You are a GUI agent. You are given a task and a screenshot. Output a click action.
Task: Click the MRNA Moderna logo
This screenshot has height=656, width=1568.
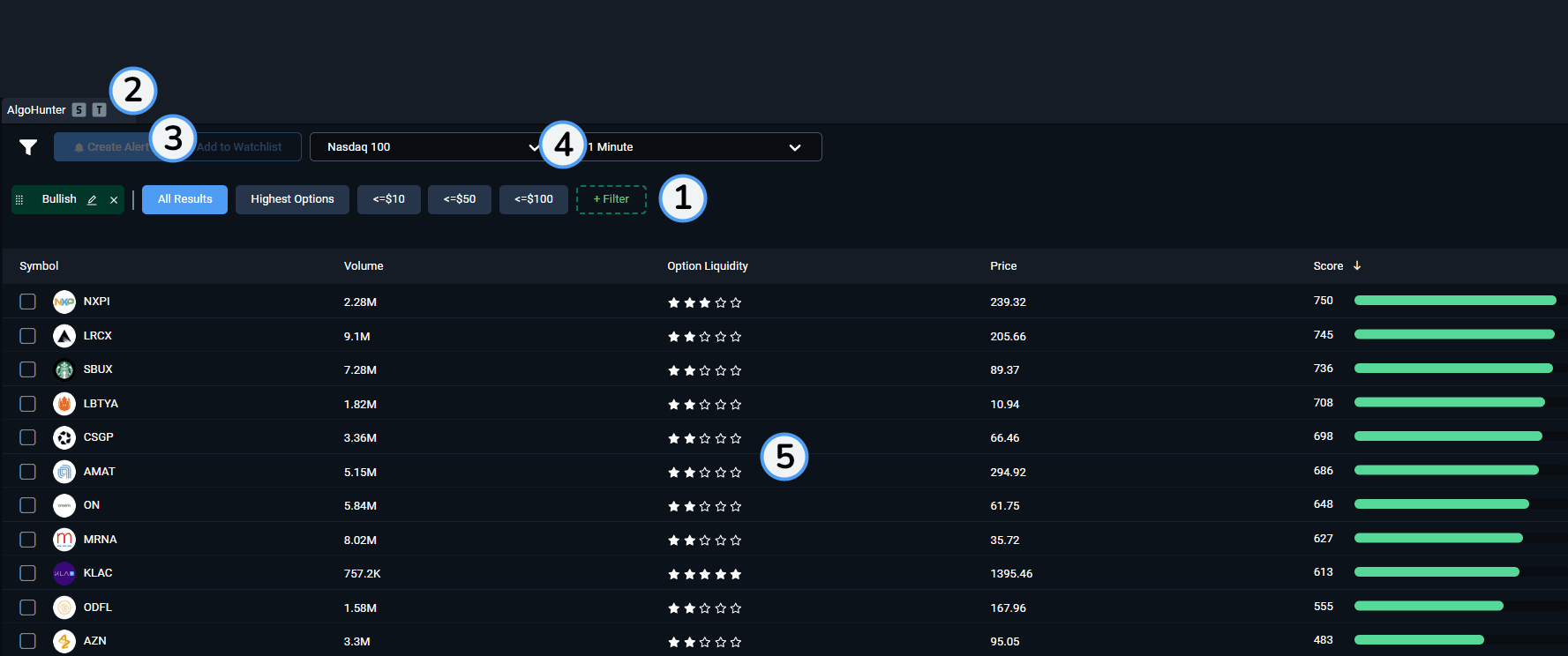(x=64, y=540)
